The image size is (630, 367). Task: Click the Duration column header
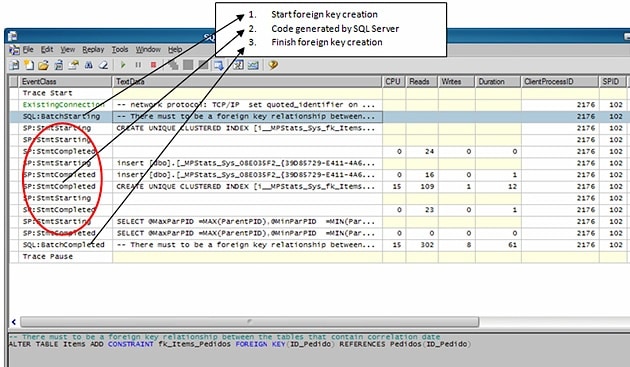coord(498,82)
